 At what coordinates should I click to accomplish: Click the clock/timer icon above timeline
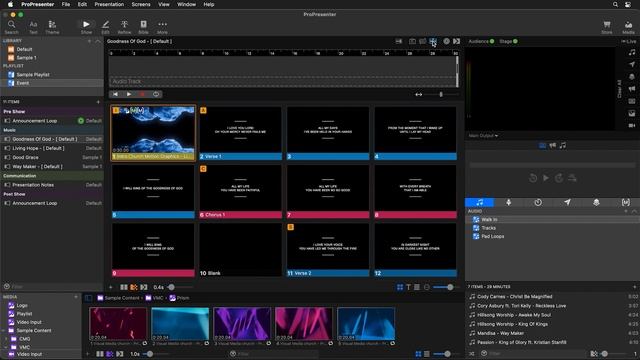point(447,41)
